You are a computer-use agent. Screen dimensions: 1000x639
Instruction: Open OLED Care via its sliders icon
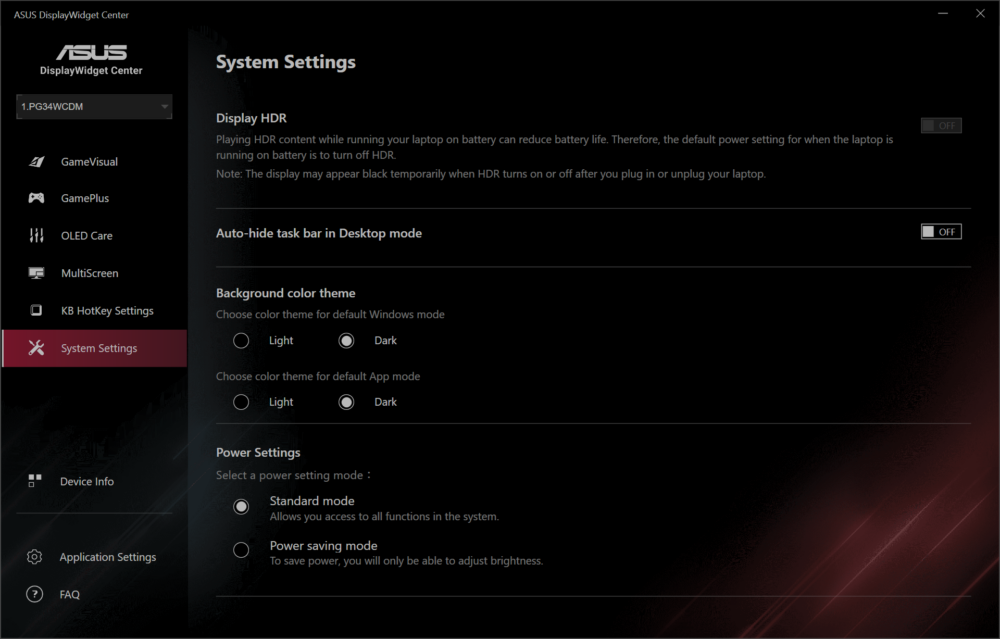pyautogui.click(x=37, y=236)
